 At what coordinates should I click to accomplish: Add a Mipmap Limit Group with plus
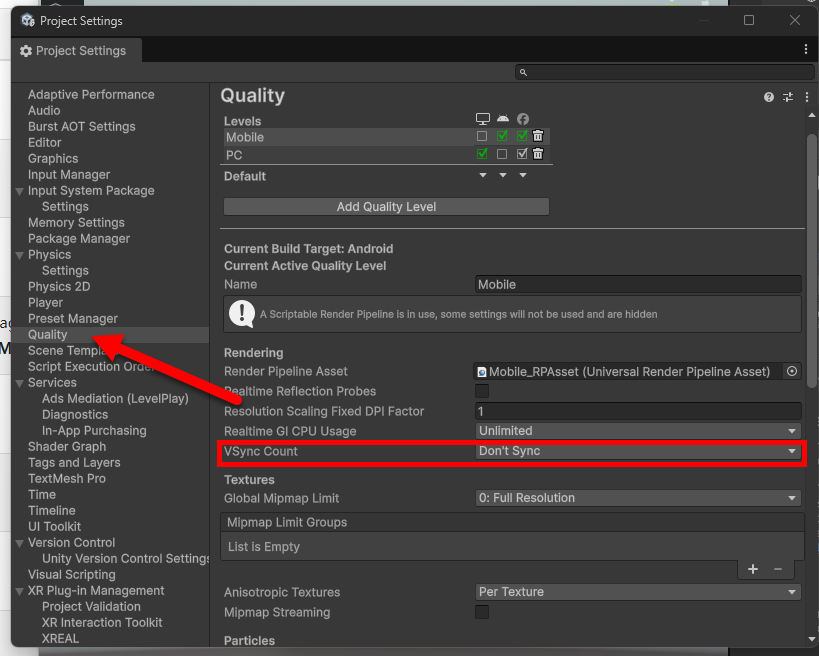click(753, 569)
